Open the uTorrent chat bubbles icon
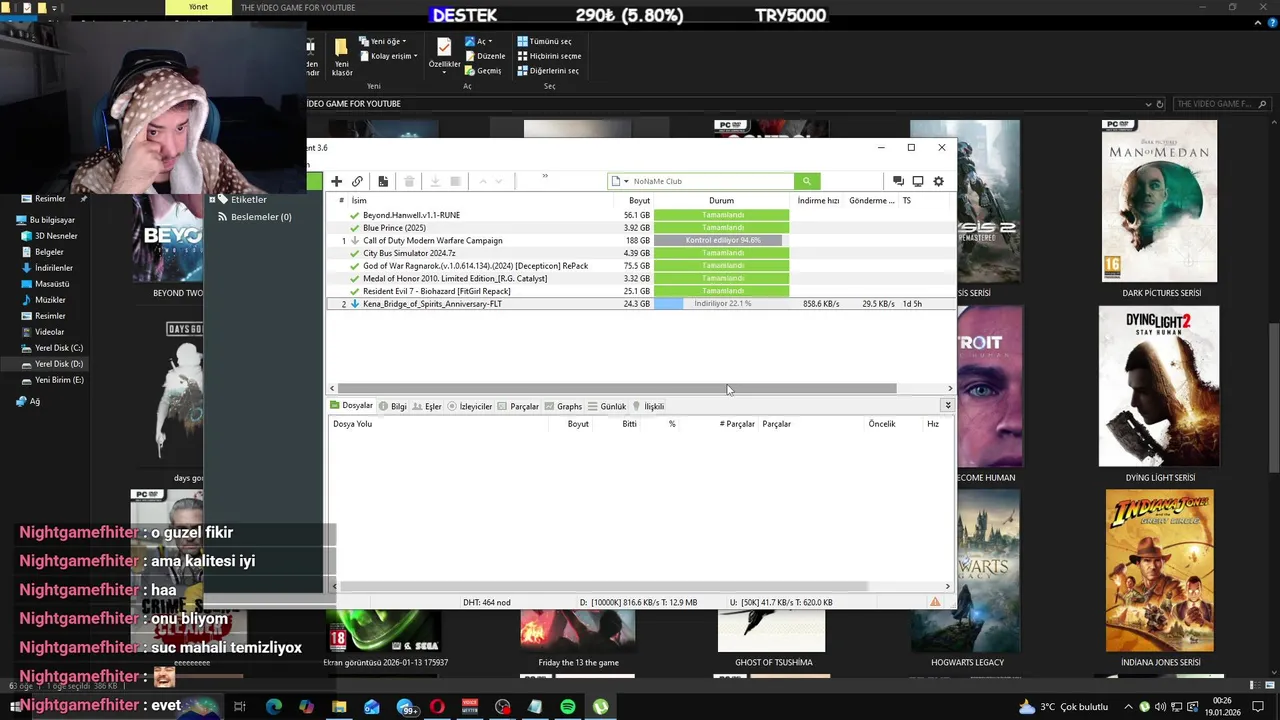 (898, 181)
